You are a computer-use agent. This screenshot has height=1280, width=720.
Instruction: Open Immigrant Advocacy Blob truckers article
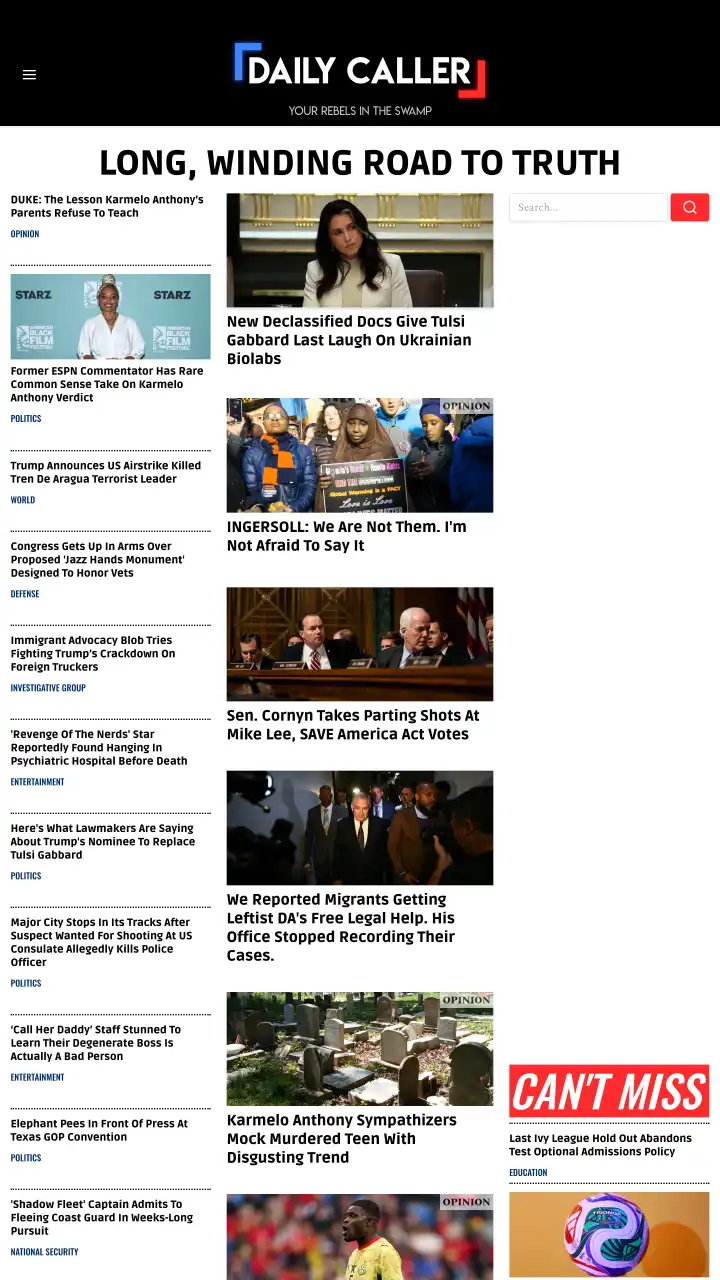point(93,654)
